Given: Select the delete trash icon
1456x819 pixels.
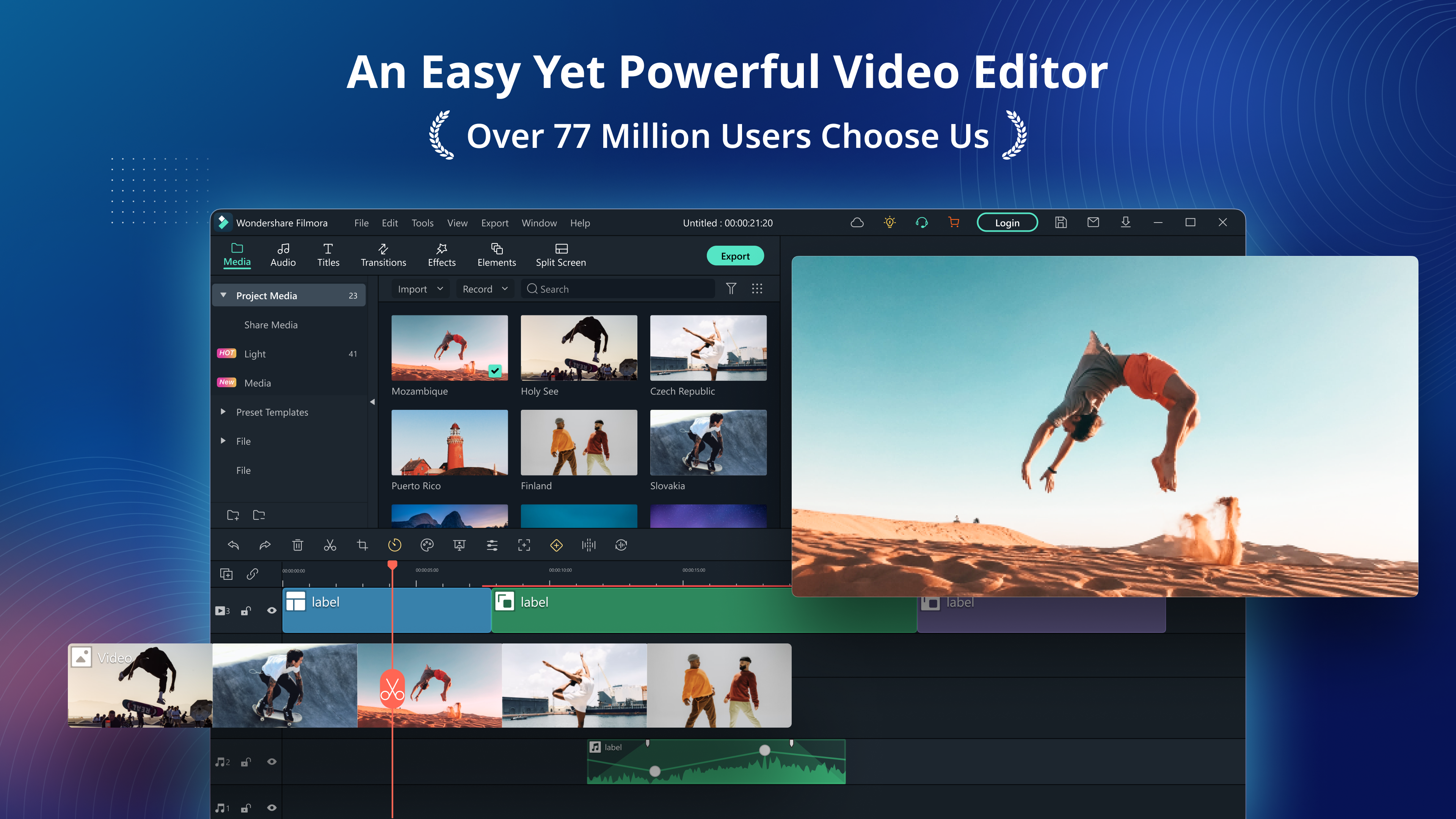Looking at the screenshot, I should click(298, 545).
